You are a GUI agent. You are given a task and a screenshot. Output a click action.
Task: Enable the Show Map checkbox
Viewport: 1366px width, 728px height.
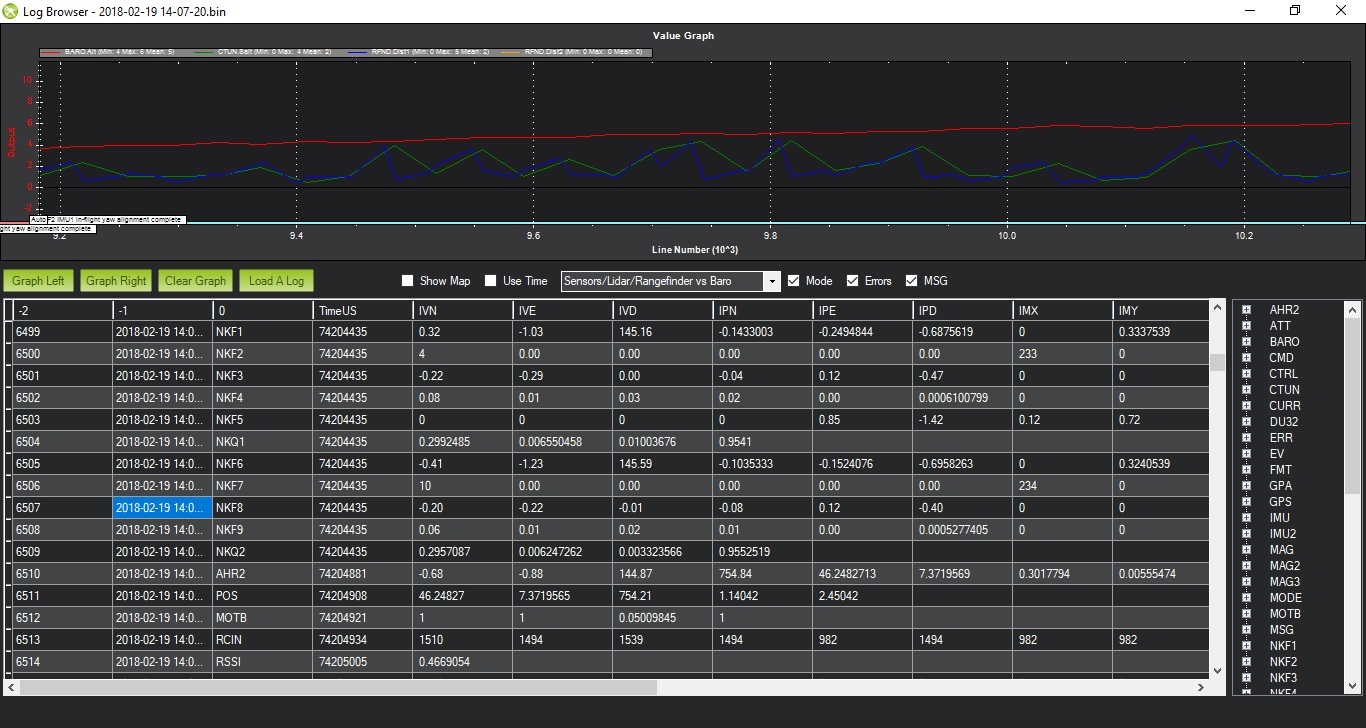(x=407, y=281)
